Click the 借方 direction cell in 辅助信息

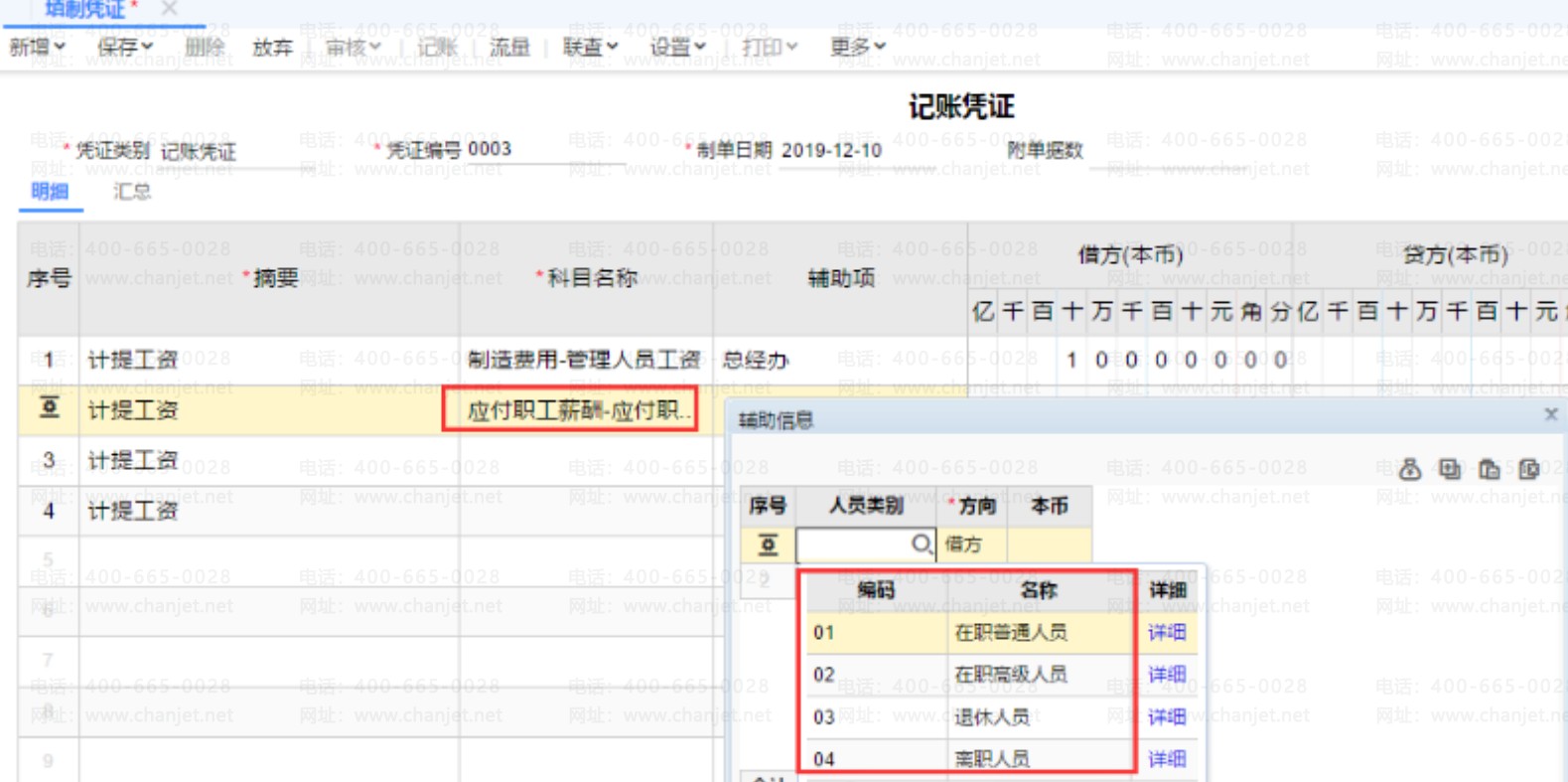point(971,545)
